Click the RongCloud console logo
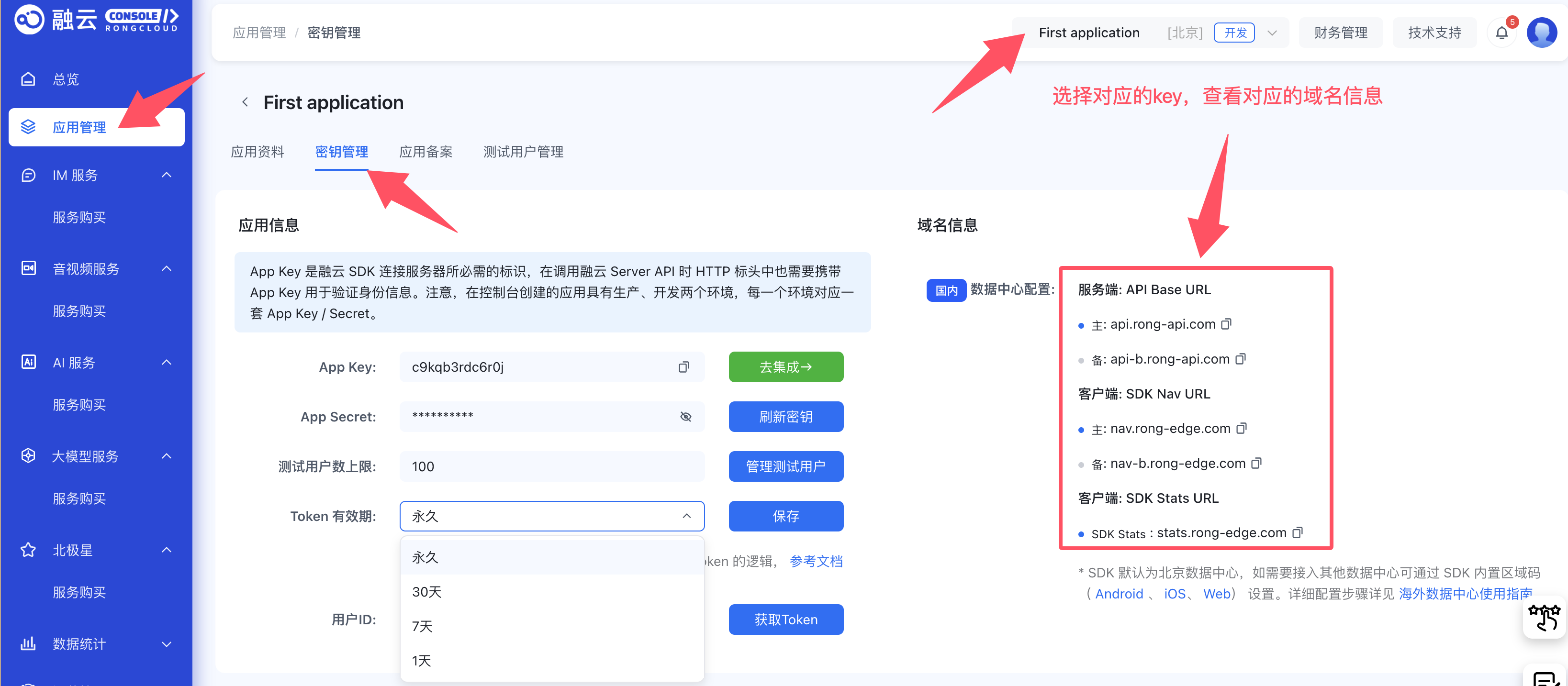The height and width of the screenshot is (686, 1568). point(96,20)
